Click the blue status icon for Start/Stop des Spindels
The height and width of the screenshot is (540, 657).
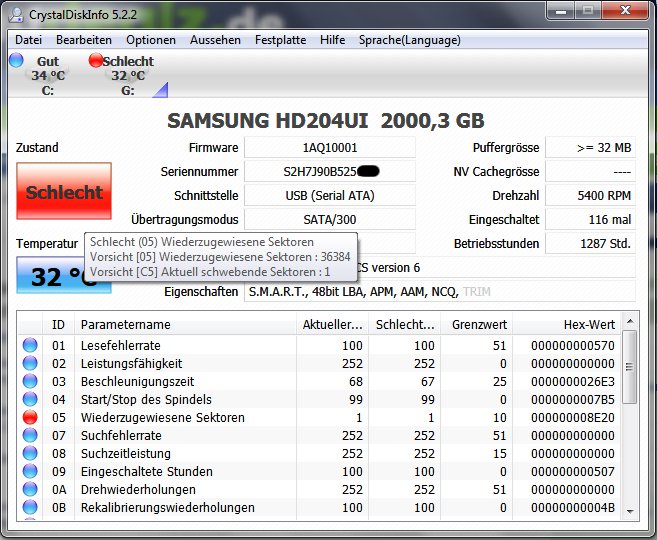(x=30, y=399)
